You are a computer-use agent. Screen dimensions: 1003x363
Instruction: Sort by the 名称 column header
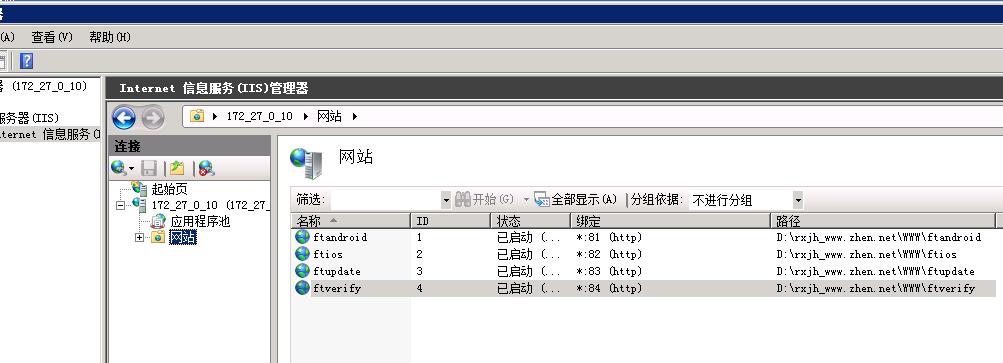point(351,221)
